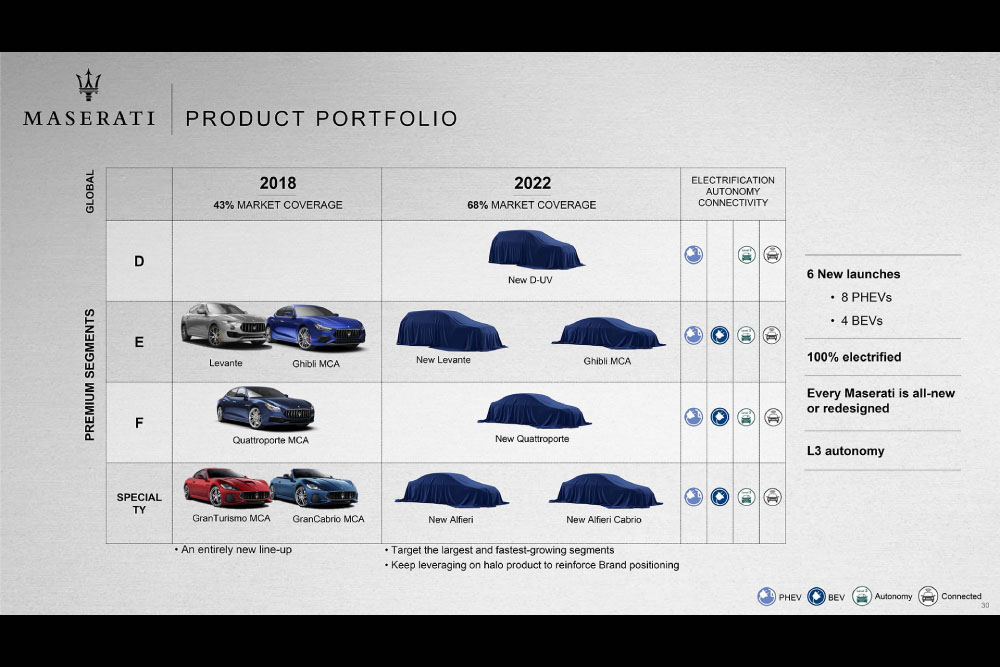Click the BEV legend icon

(x=816, y=596)
